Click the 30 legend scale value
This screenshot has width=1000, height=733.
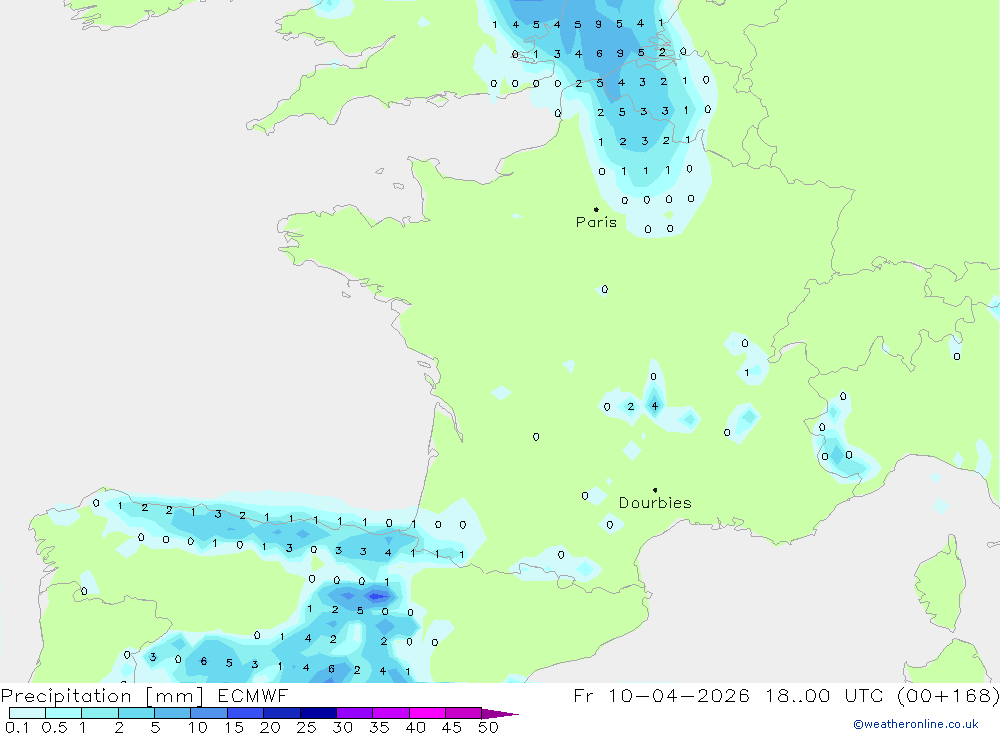342,727
